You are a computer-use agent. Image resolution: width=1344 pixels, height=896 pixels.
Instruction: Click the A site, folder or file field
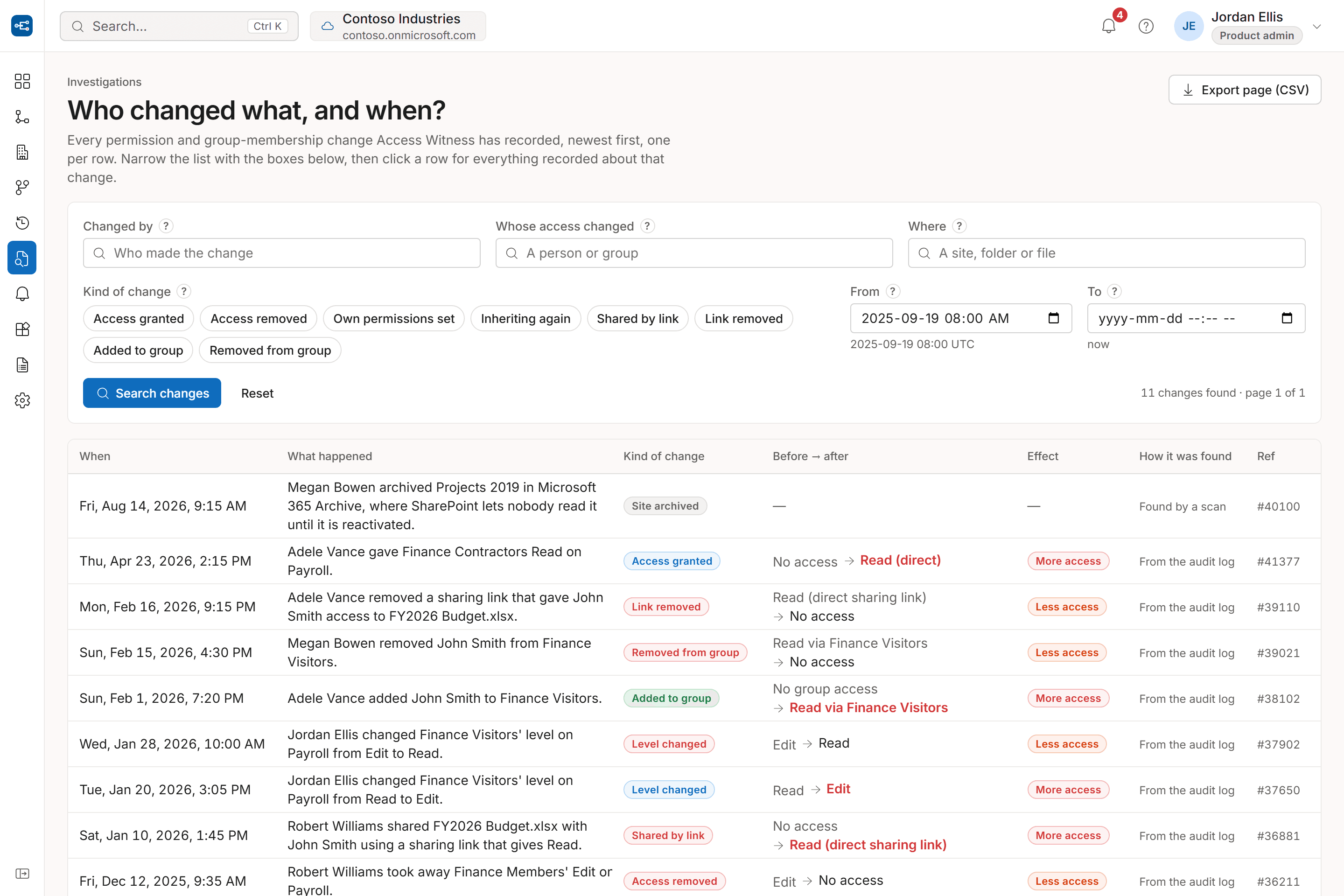click(1107, 253)
